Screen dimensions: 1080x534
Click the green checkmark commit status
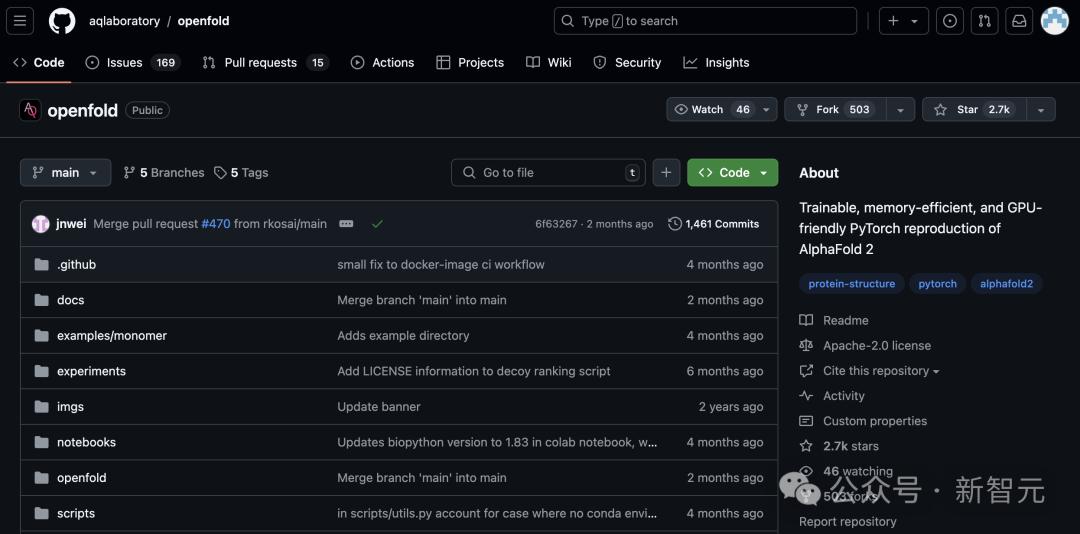pyautogui.click(x=377, y=224)
